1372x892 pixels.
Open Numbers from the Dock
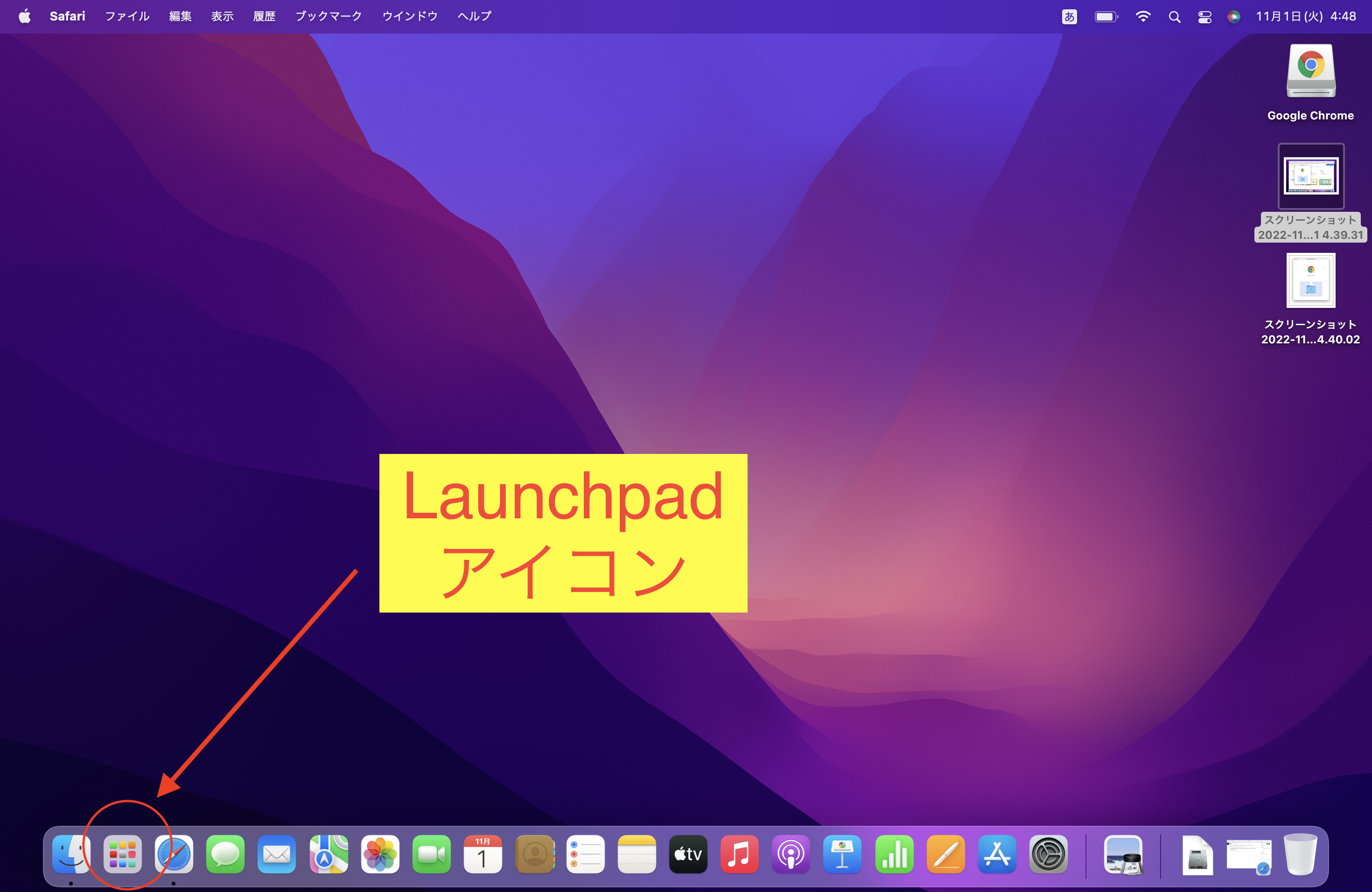[x=894, y=854]
